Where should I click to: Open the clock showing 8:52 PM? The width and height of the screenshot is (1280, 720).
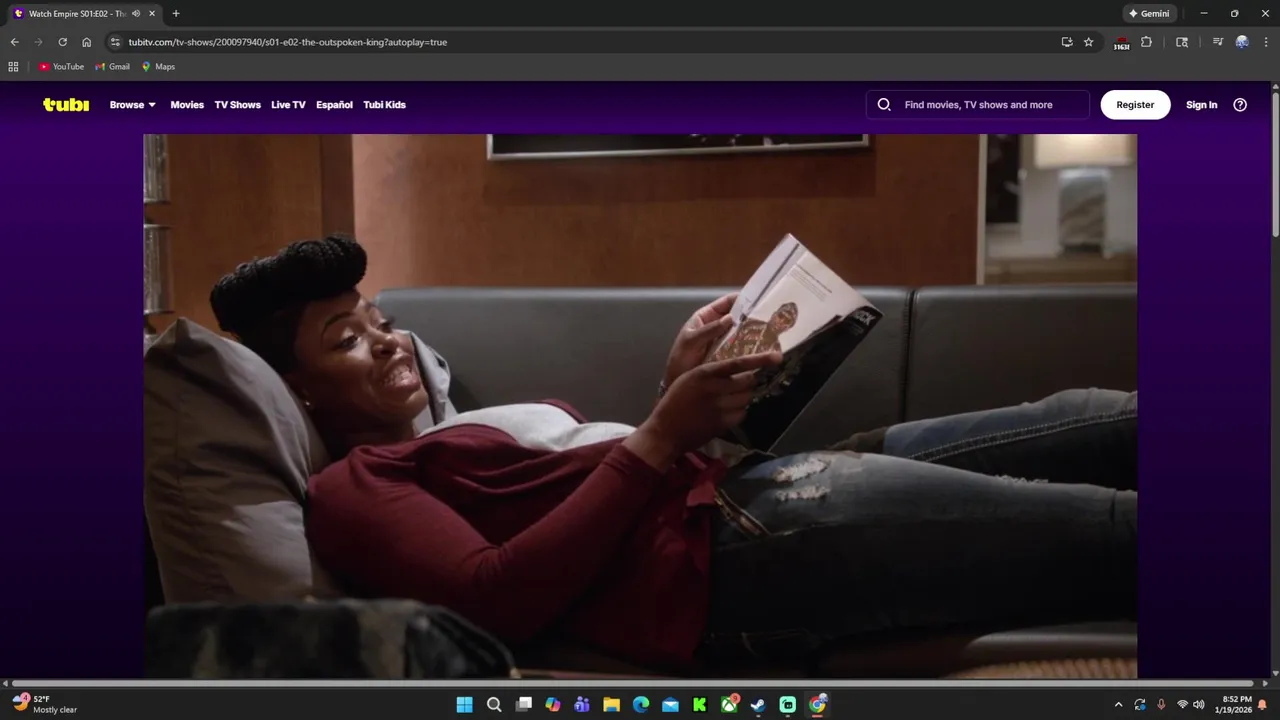1233,704
